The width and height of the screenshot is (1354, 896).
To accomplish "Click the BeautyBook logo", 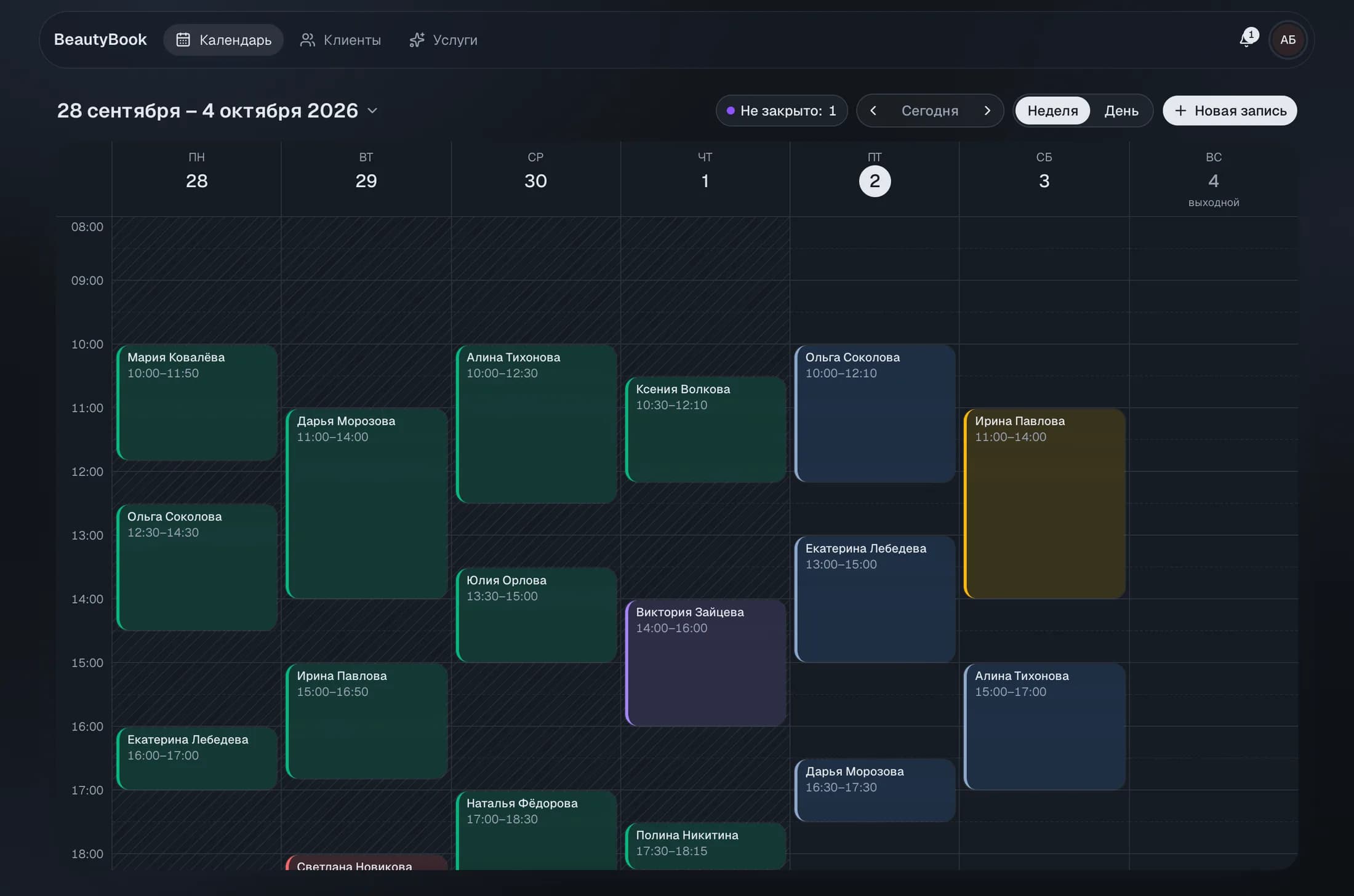I will coord(100,39).
